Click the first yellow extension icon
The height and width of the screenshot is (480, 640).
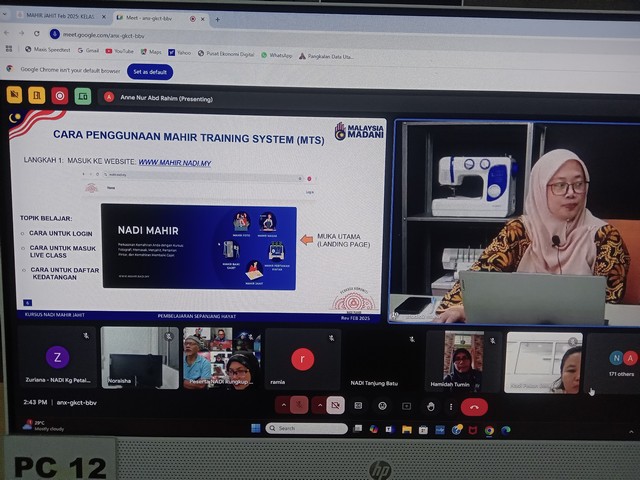(x=14, y=95)
